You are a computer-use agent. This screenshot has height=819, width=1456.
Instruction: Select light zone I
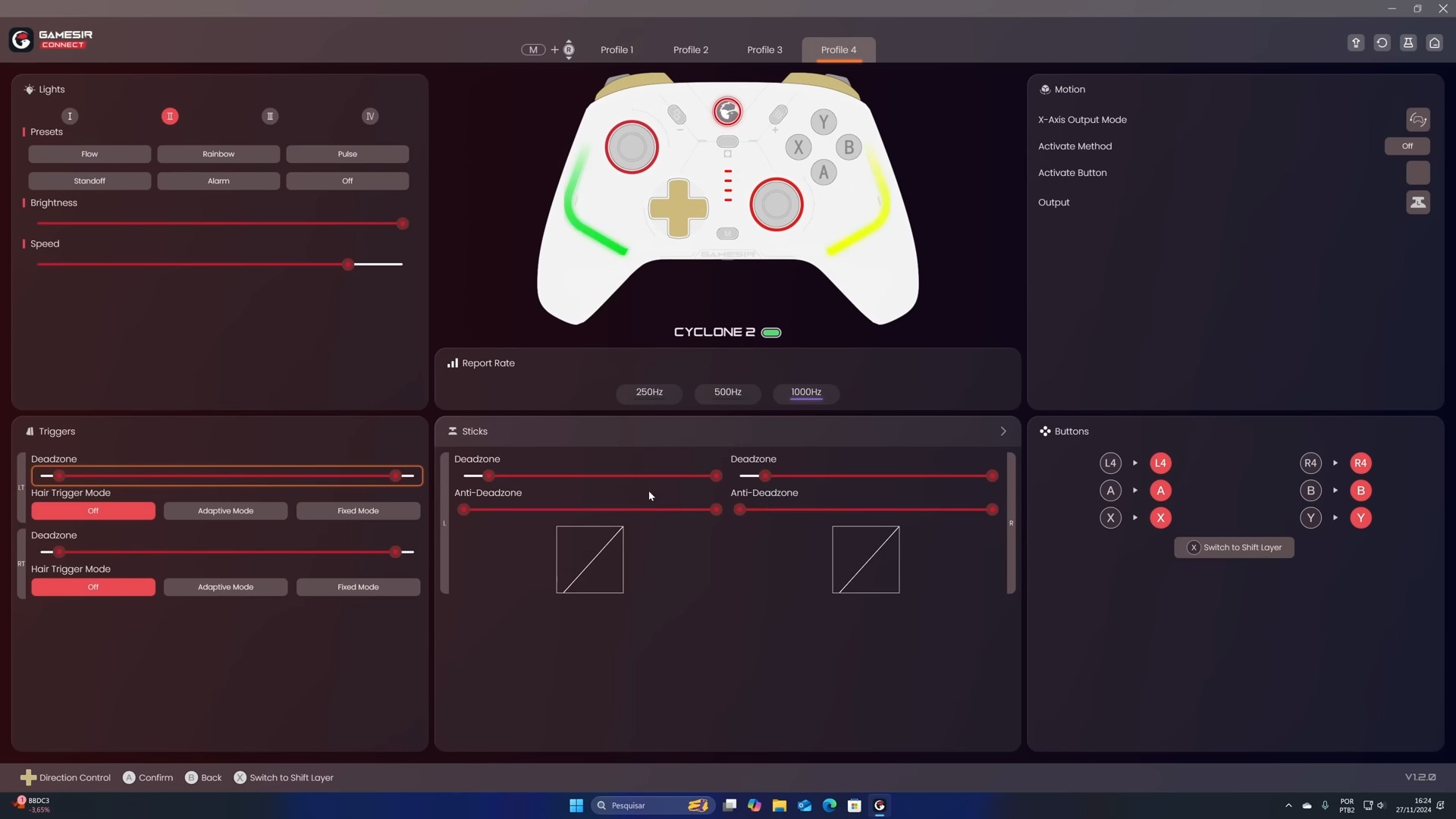tap(70, 116)
